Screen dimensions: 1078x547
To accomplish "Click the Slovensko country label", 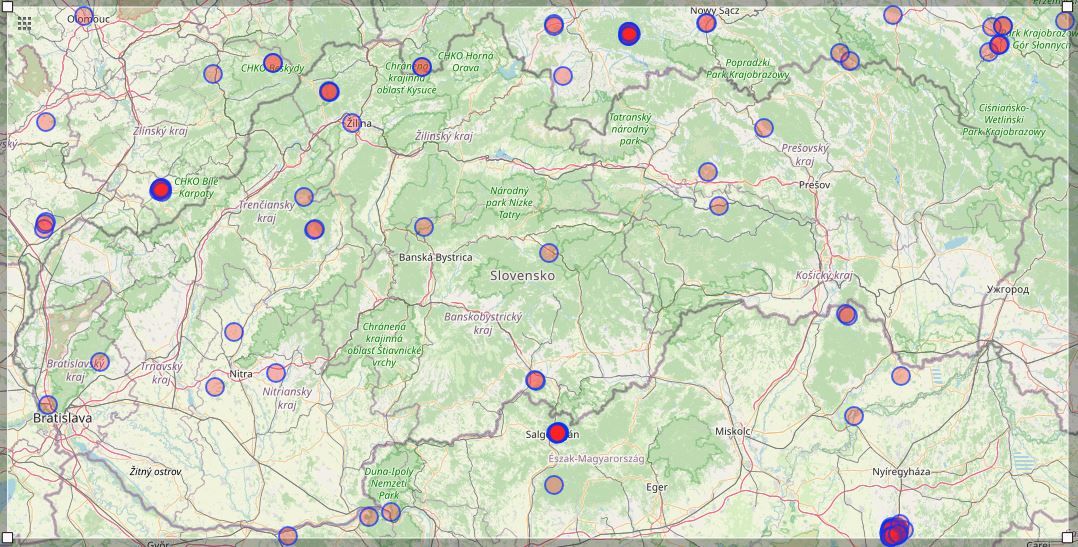I will pyautogui.click(x=522, y=275).
